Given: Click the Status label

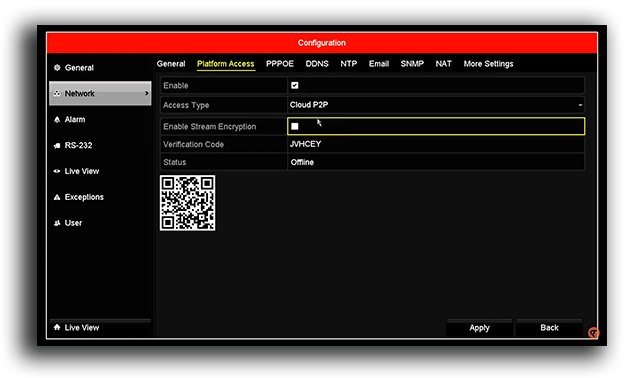Looking at the screenshot, I should 175,162.
